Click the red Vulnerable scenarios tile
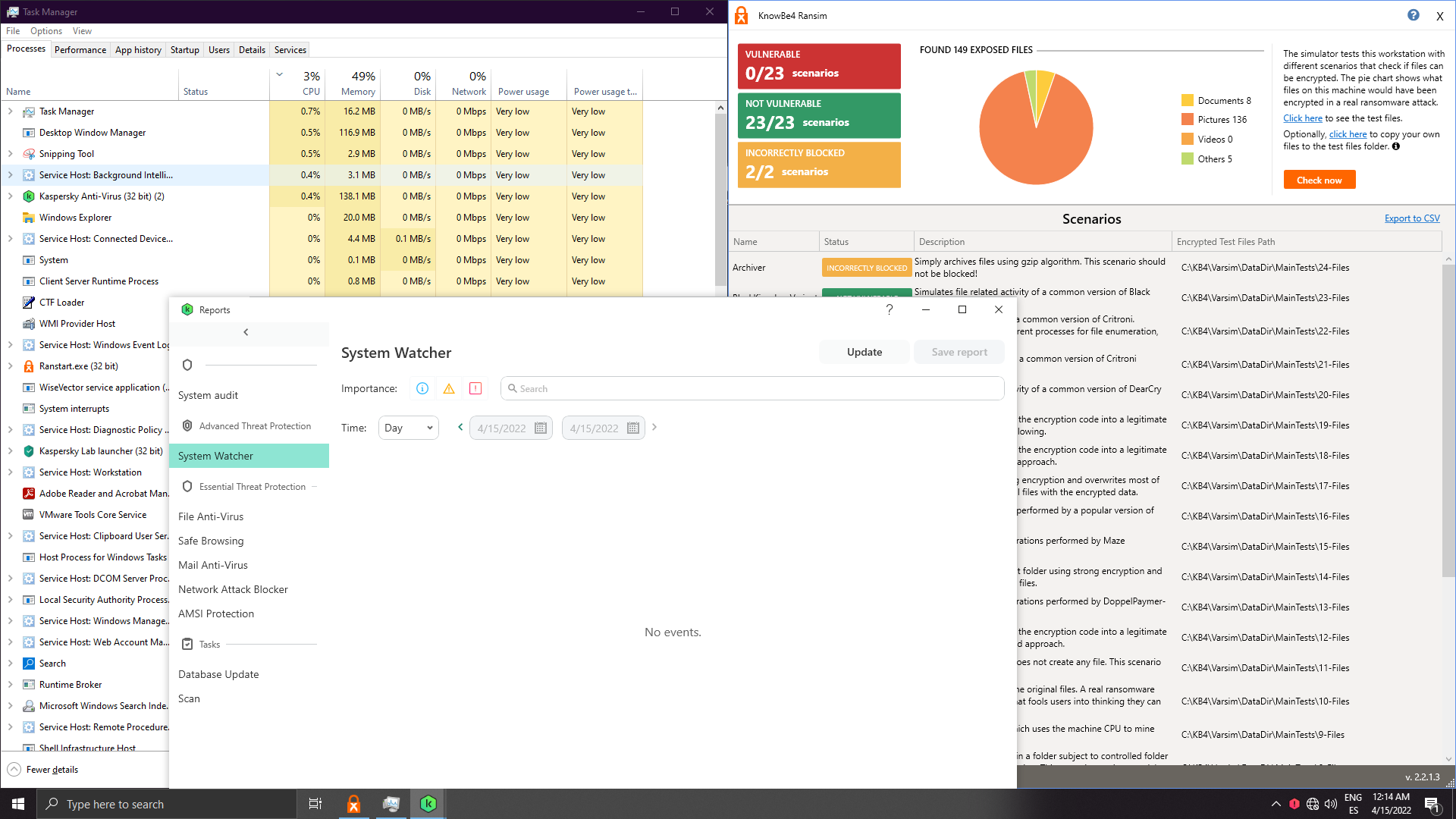Viewport: 1456px width, 819px height. point(819,66)
